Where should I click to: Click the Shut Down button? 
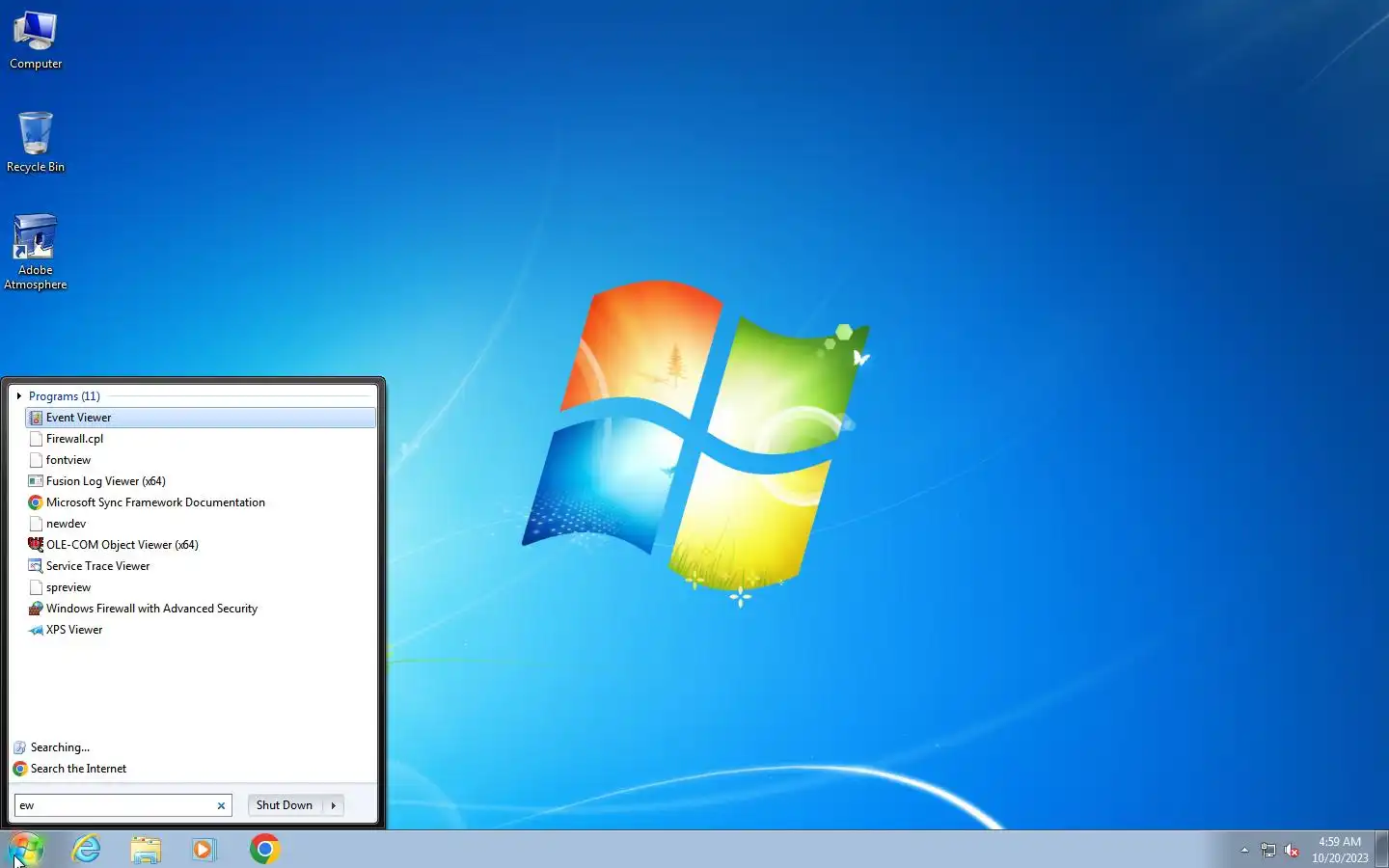[285, 805]
